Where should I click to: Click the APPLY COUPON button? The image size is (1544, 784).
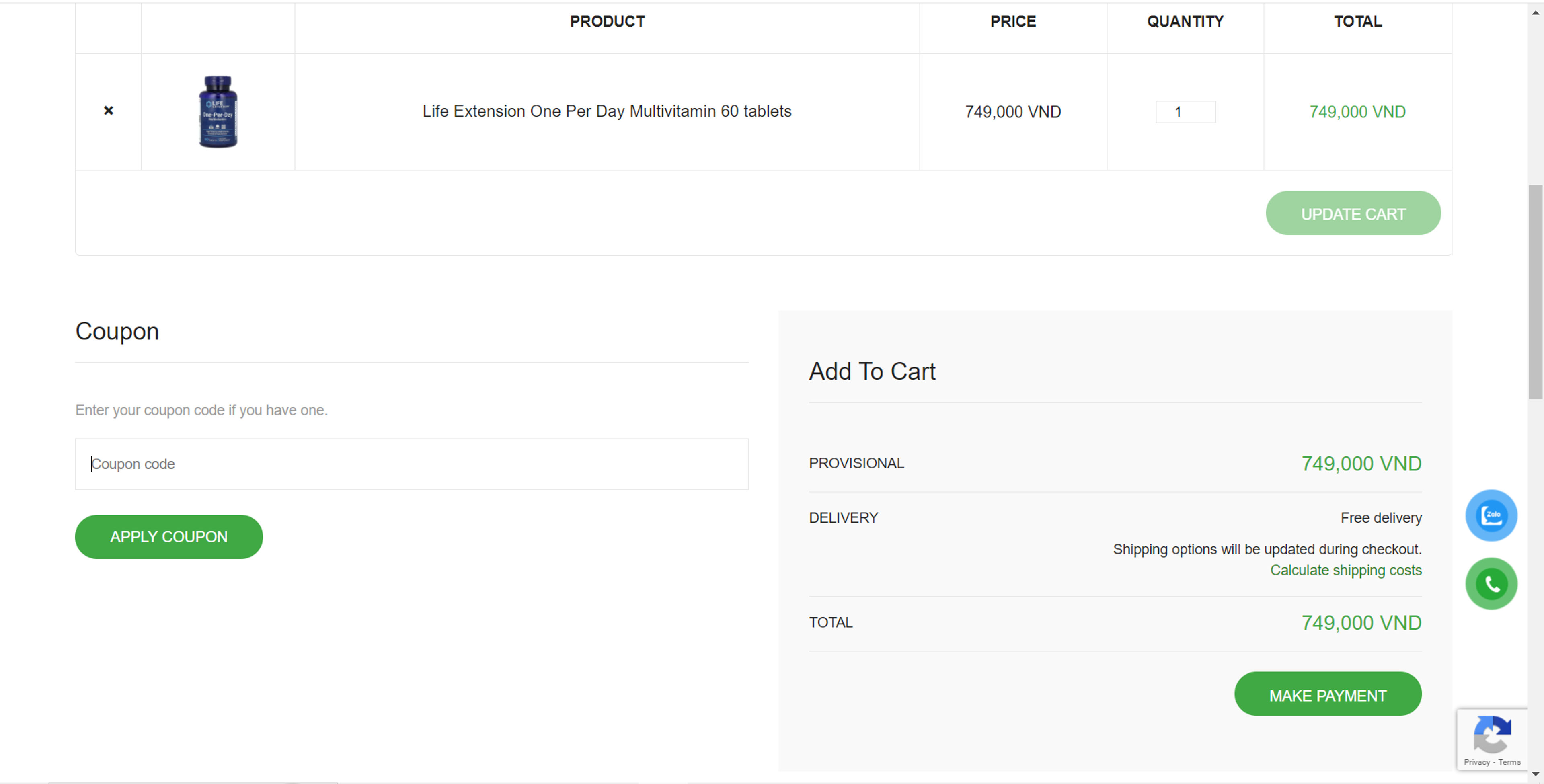click(x=168, y=536)
